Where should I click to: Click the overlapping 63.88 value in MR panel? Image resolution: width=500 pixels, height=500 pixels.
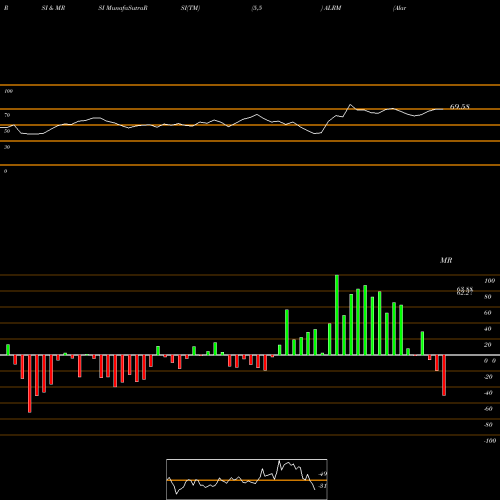click(x=465, y=290)
